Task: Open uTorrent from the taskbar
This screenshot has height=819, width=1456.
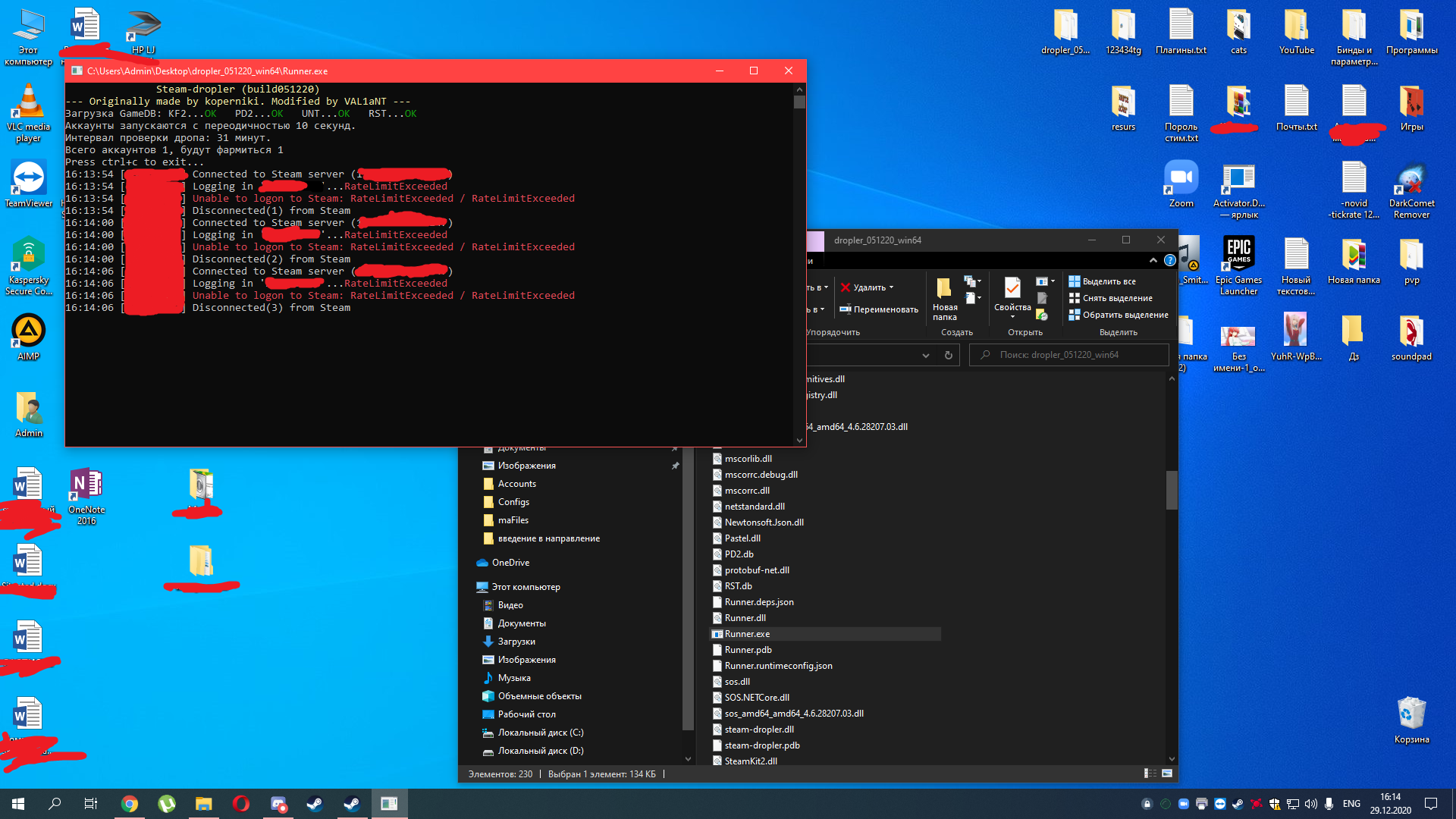Action: (x=167, y=804)
